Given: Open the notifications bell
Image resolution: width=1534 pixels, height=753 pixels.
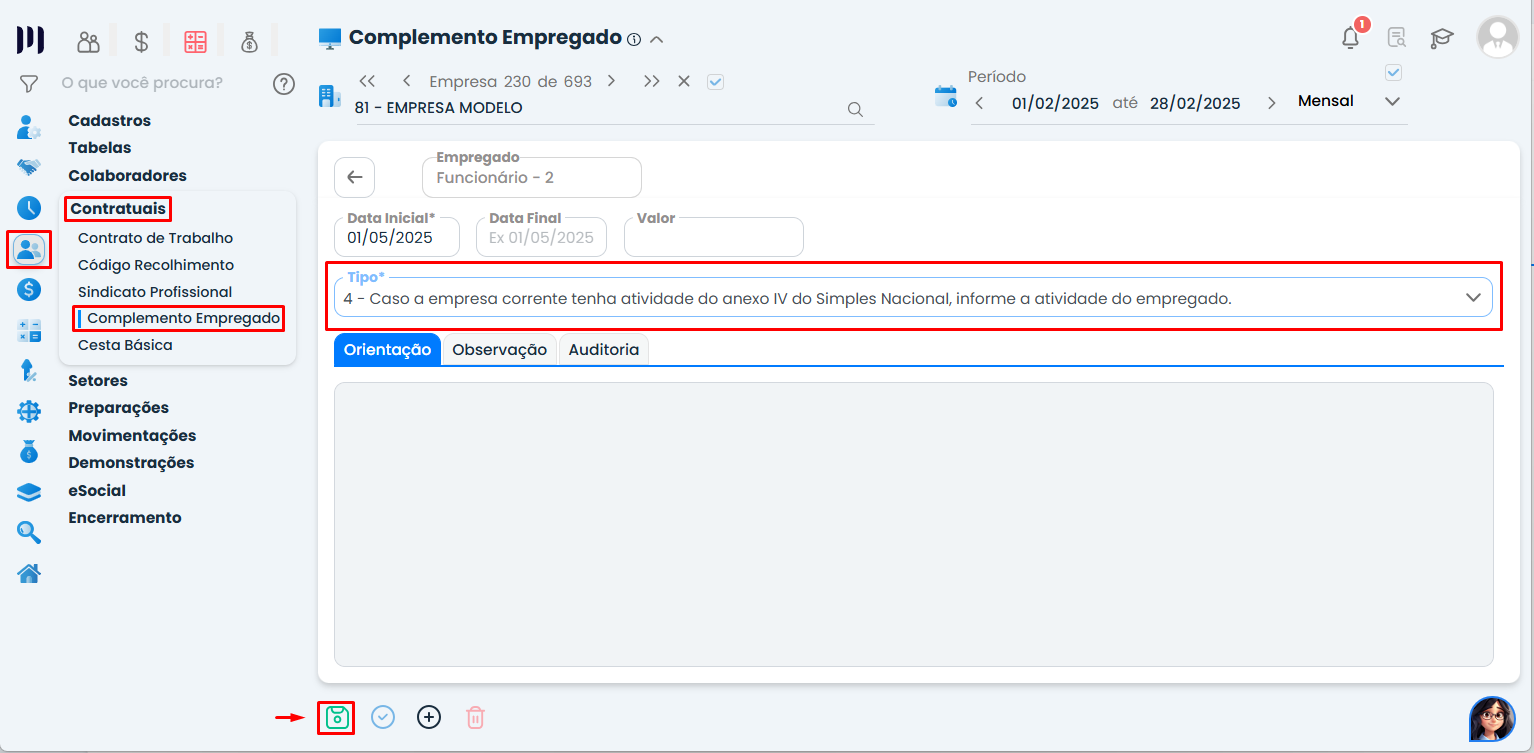Looking at the screenshot, I should [x=1351, y=38].
